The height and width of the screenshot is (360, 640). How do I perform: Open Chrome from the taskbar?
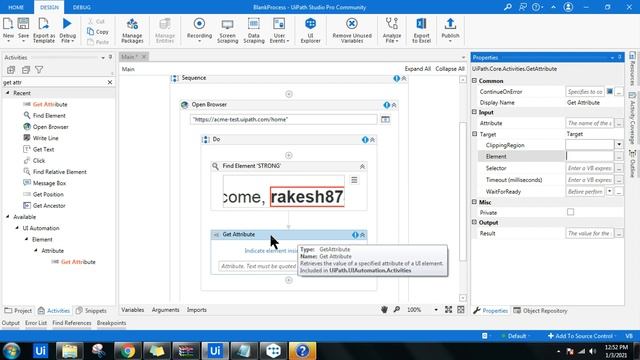click(x=127, y=351)
